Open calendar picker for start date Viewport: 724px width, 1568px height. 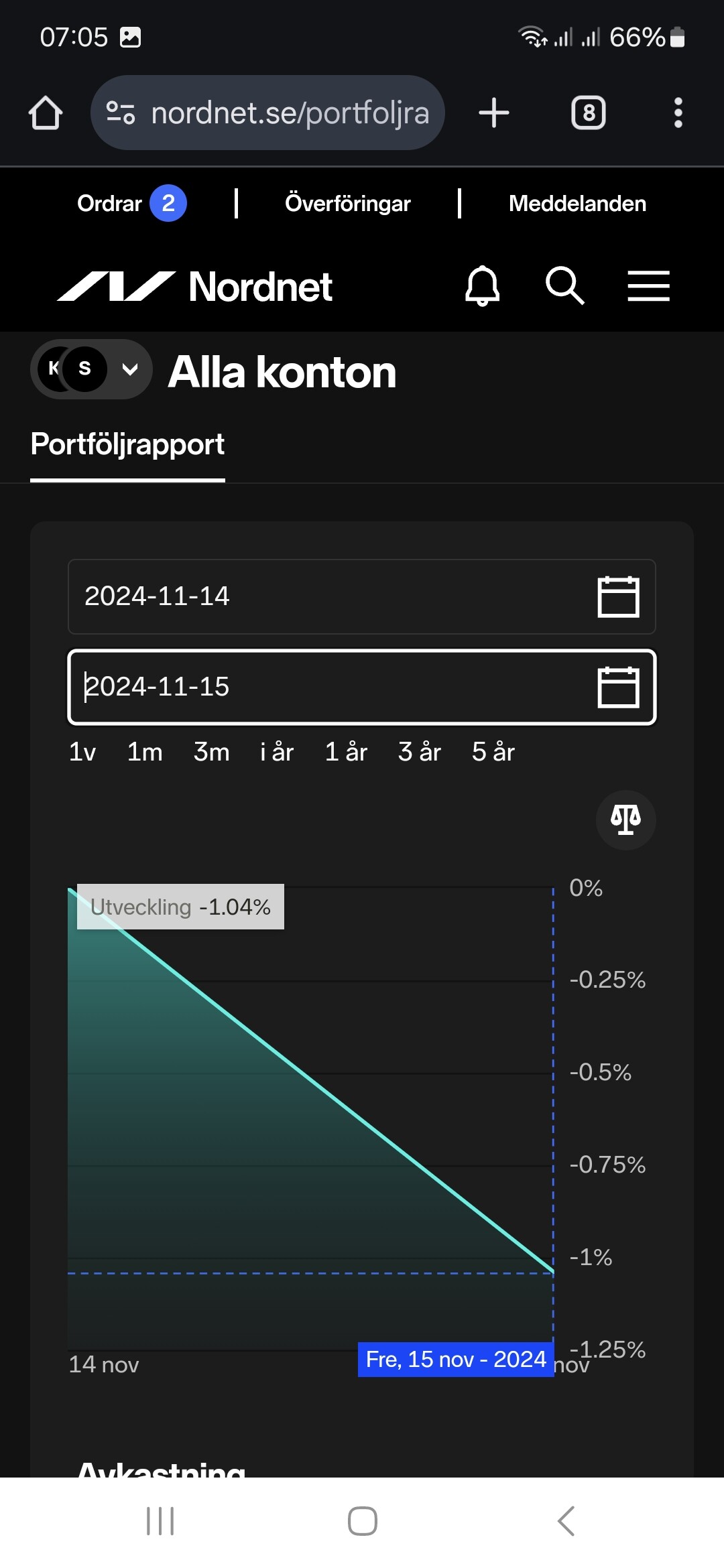tap(617, 596)
